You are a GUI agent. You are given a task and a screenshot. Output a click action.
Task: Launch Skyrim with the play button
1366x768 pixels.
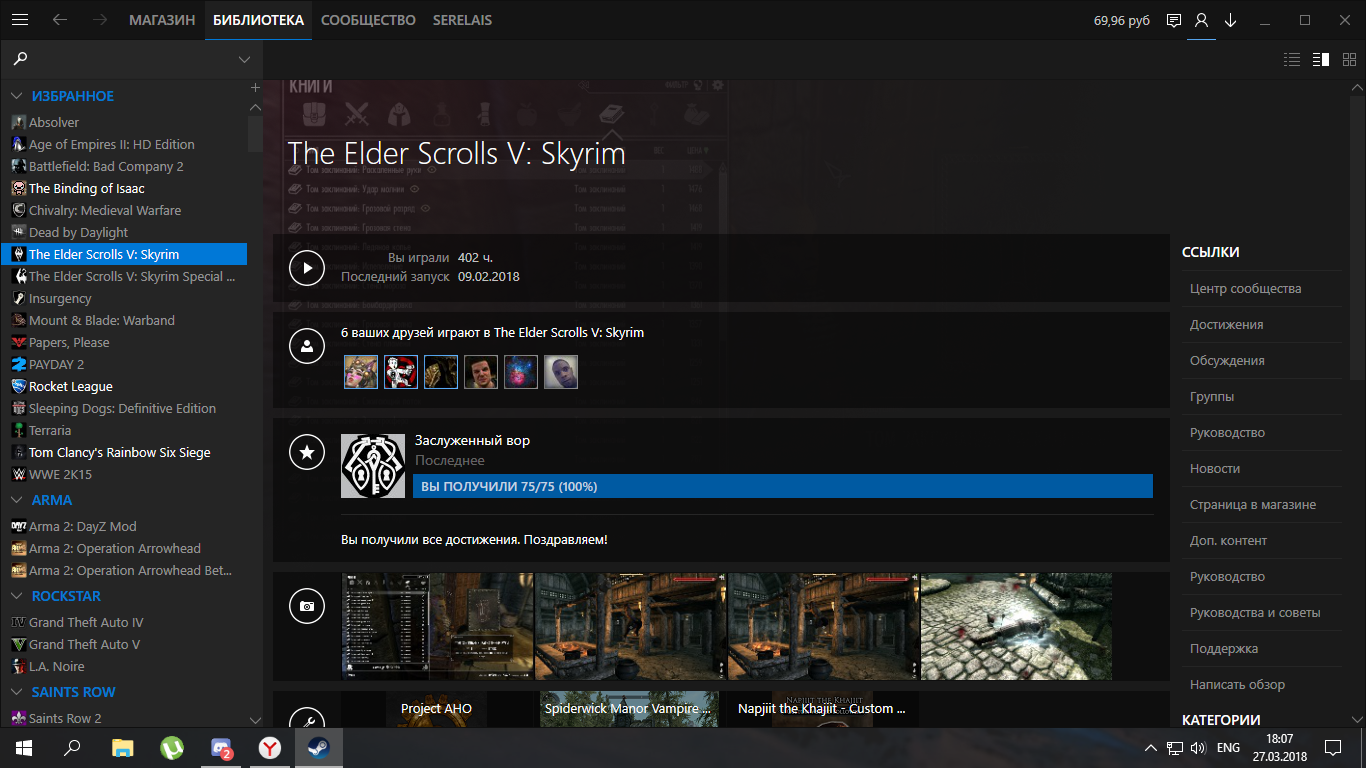point(307,268)
